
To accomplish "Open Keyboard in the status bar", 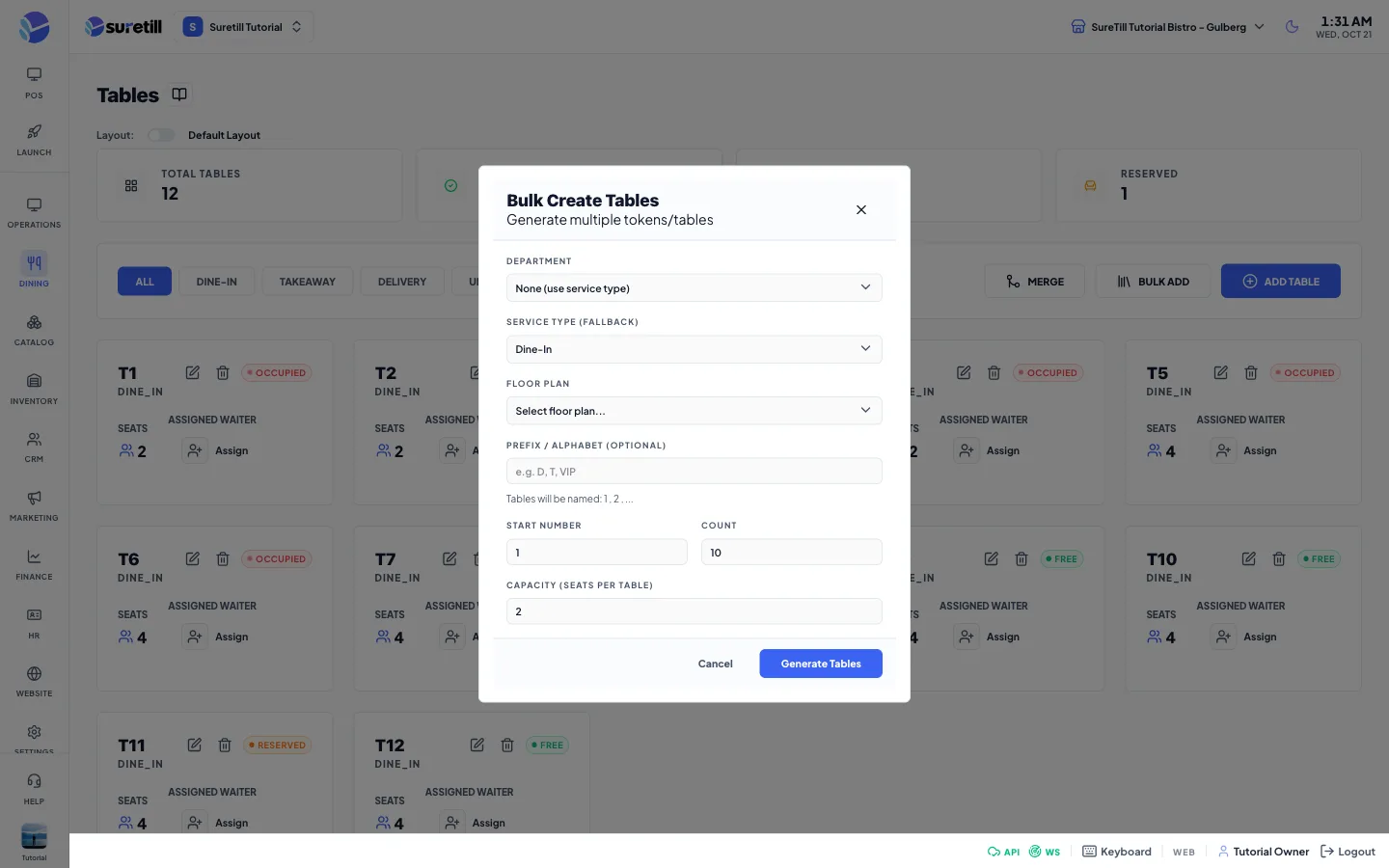I will pyautogui.click(x=1117, y=852).
